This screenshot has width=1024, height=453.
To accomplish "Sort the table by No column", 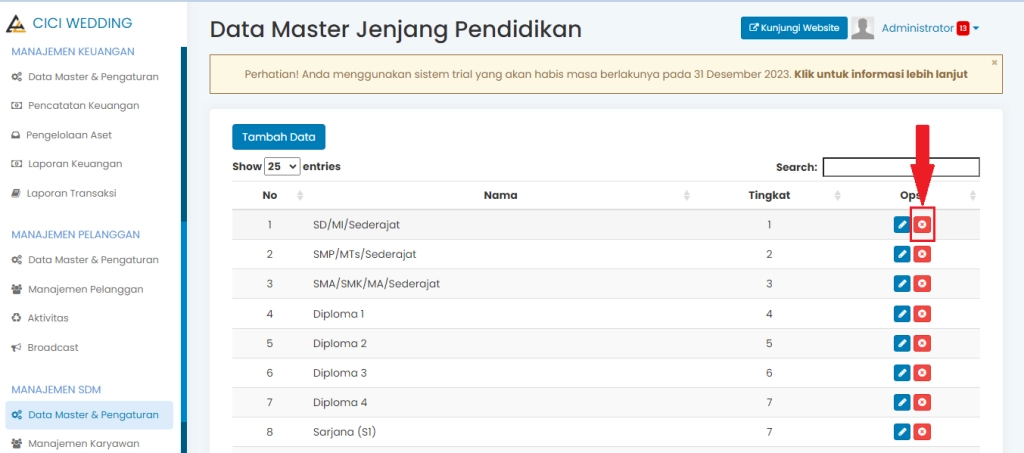I will (300, 195).
